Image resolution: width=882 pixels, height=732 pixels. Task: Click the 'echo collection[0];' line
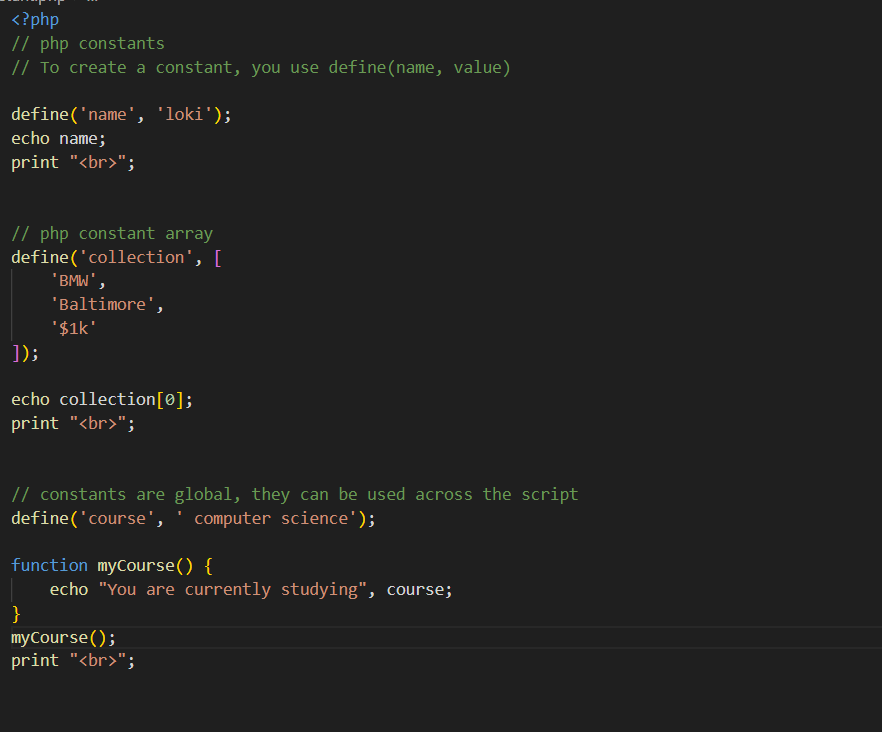(102, 400)
